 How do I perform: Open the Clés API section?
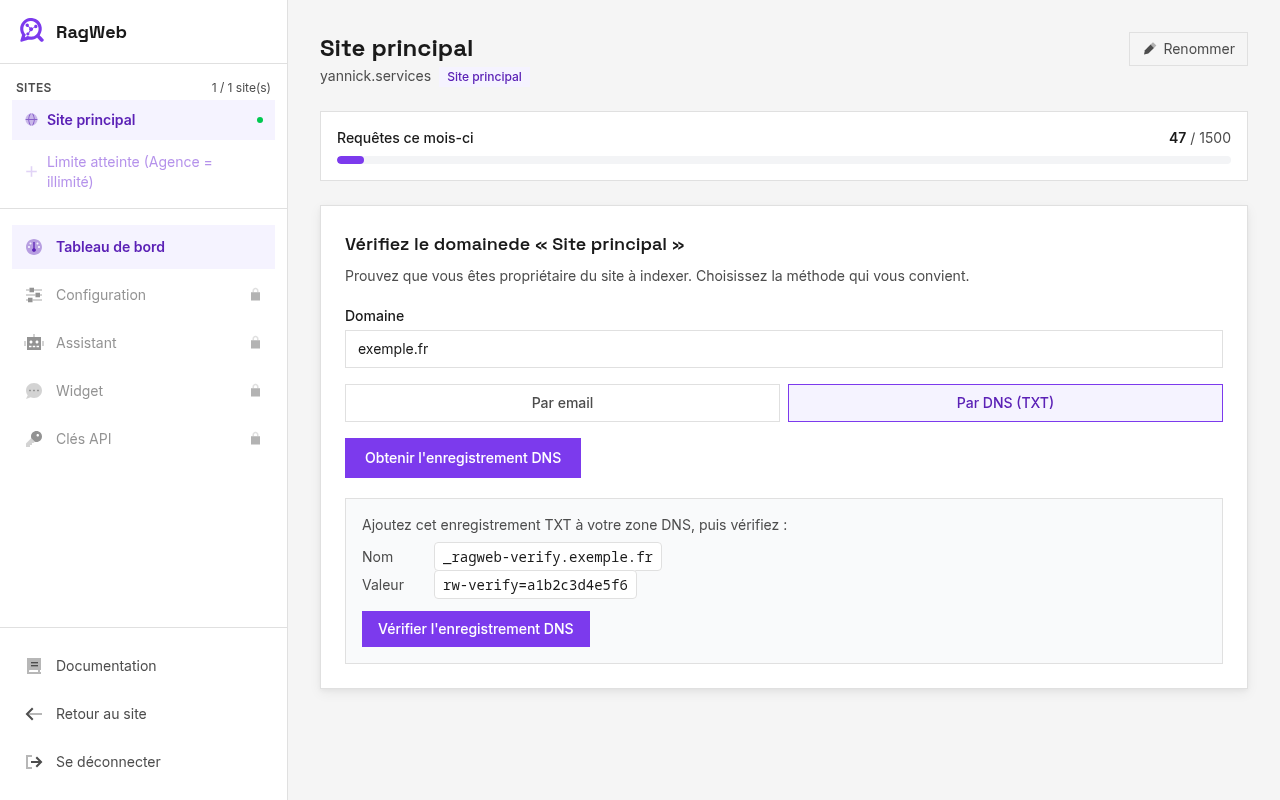(x=143, y=439)
